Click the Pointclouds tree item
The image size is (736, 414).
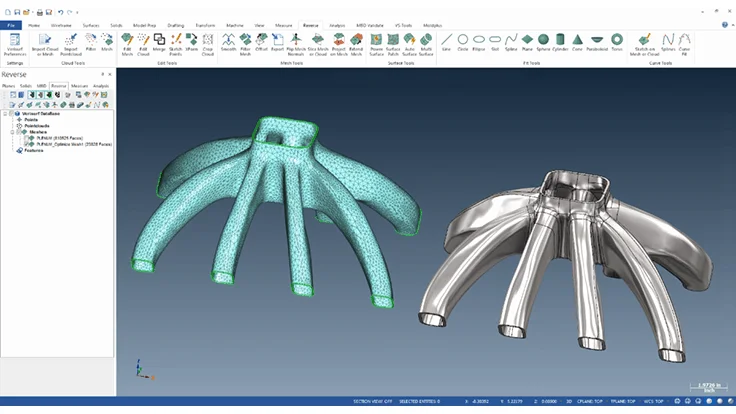(36, 126)
